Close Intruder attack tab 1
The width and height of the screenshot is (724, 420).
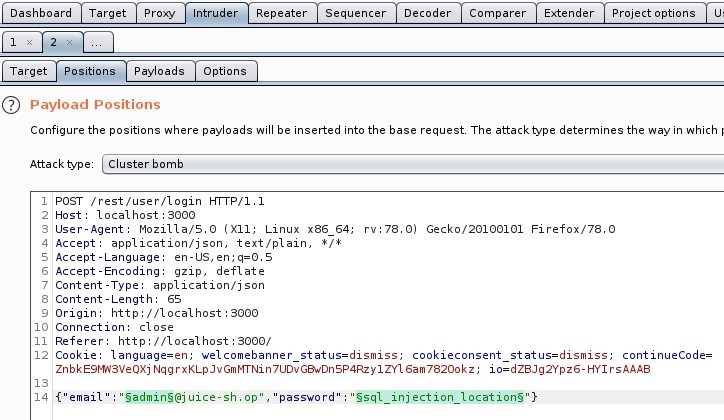point(30,42)
